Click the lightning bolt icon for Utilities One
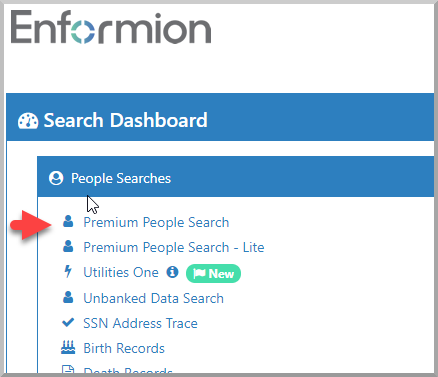 [68, 271]
